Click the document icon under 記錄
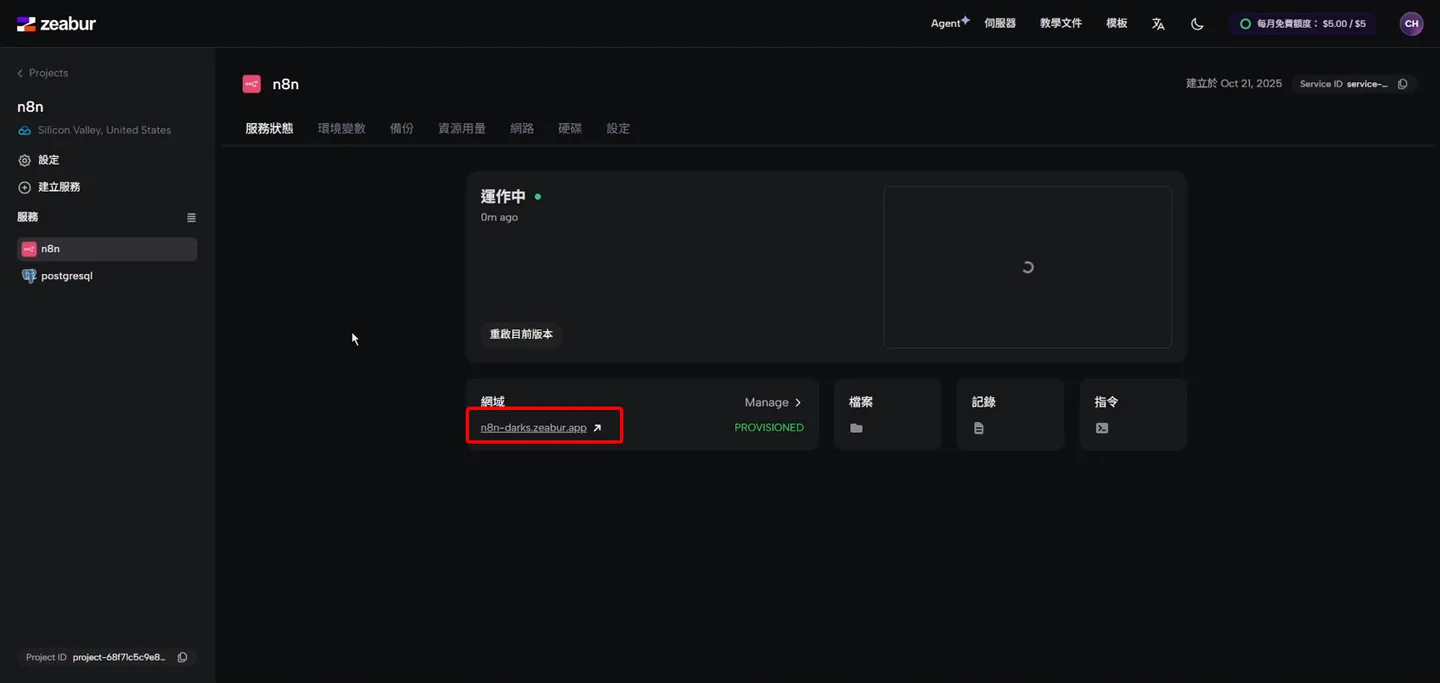 tap(979, 428)
